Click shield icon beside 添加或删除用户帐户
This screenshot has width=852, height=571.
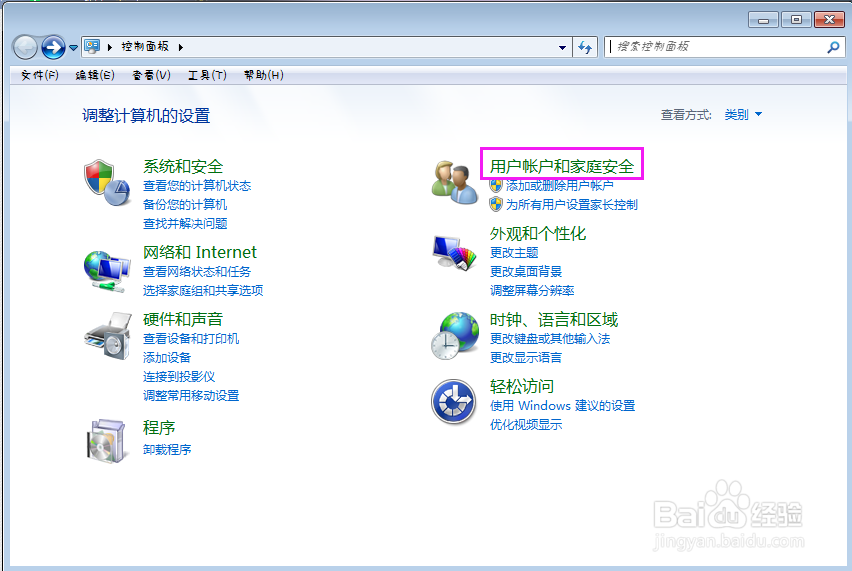(x=496, y=185)
